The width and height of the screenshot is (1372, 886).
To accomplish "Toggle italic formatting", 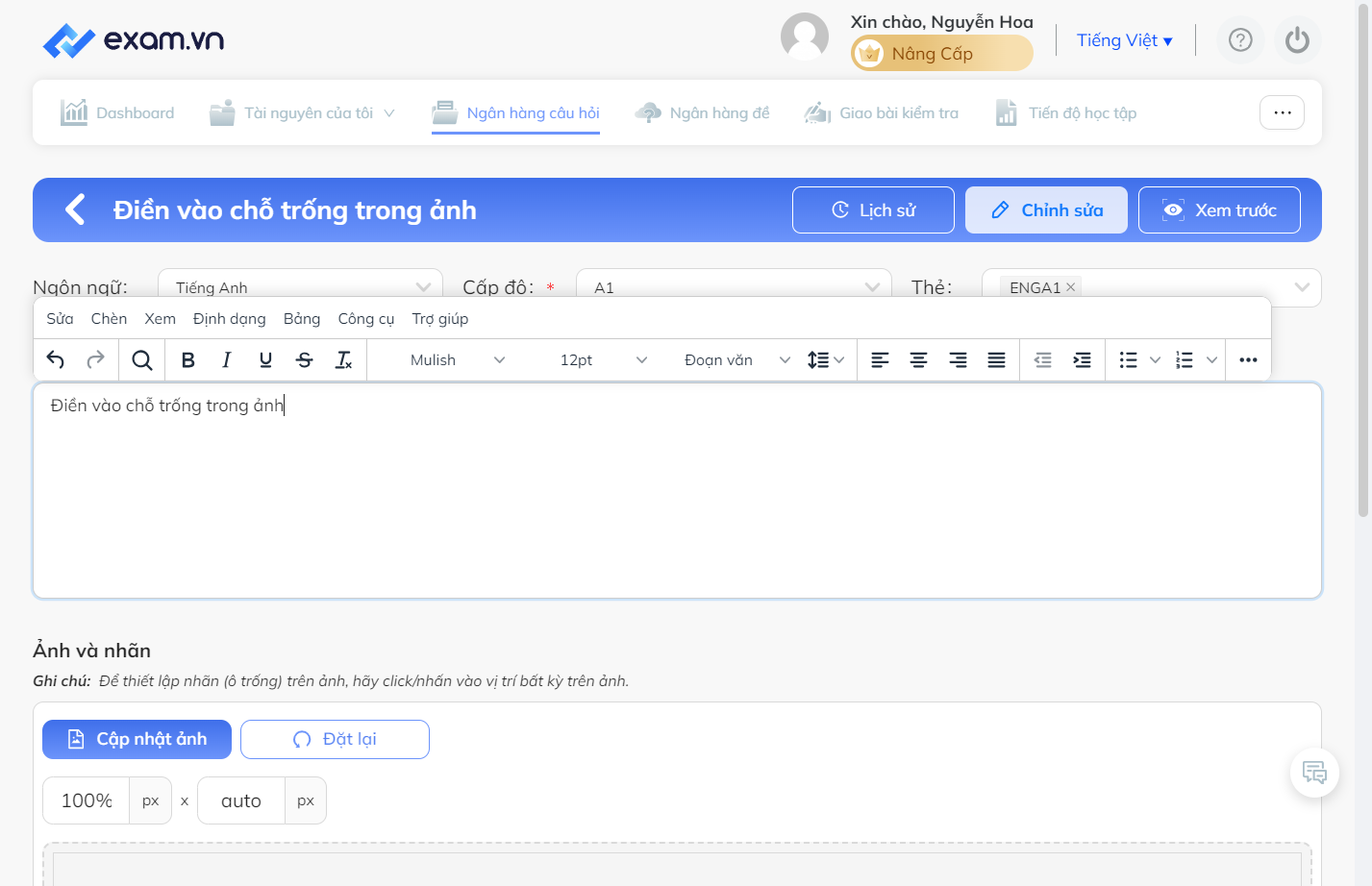I will tap(227, 360).
